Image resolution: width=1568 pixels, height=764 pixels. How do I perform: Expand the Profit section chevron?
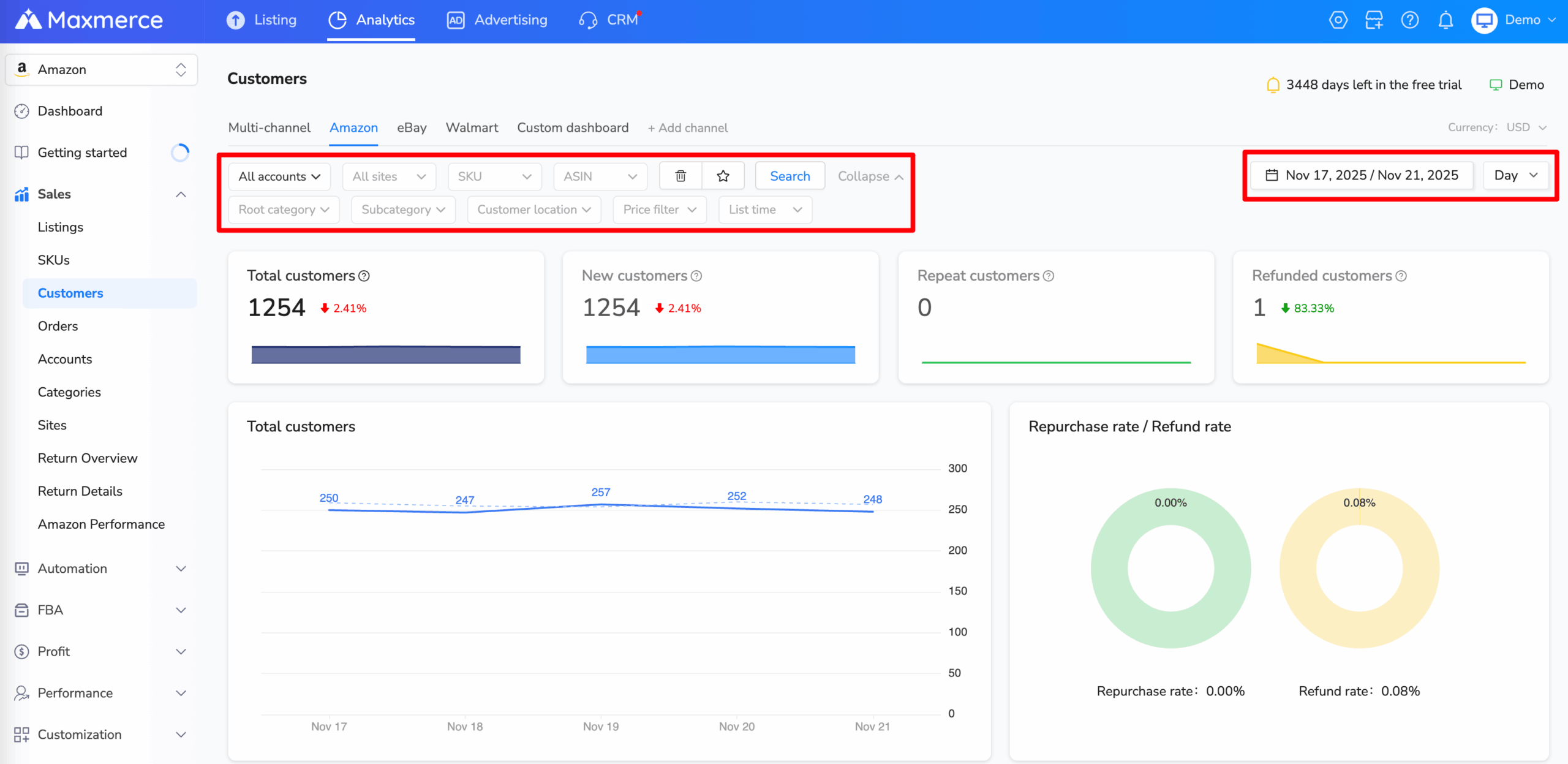coord(181,652)
